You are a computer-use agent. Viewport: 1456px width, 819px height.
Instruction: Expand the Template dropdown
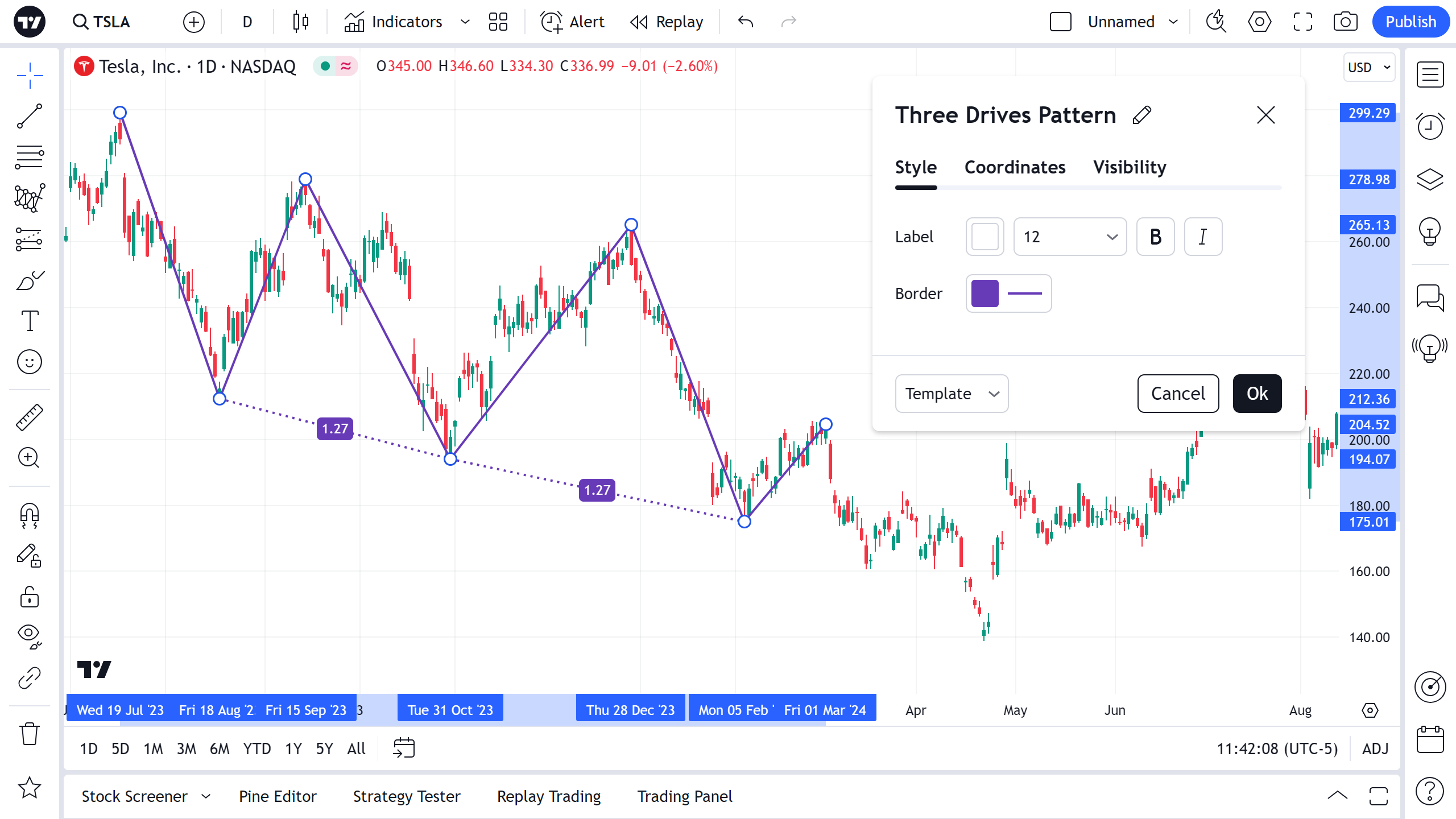(952, 394)
